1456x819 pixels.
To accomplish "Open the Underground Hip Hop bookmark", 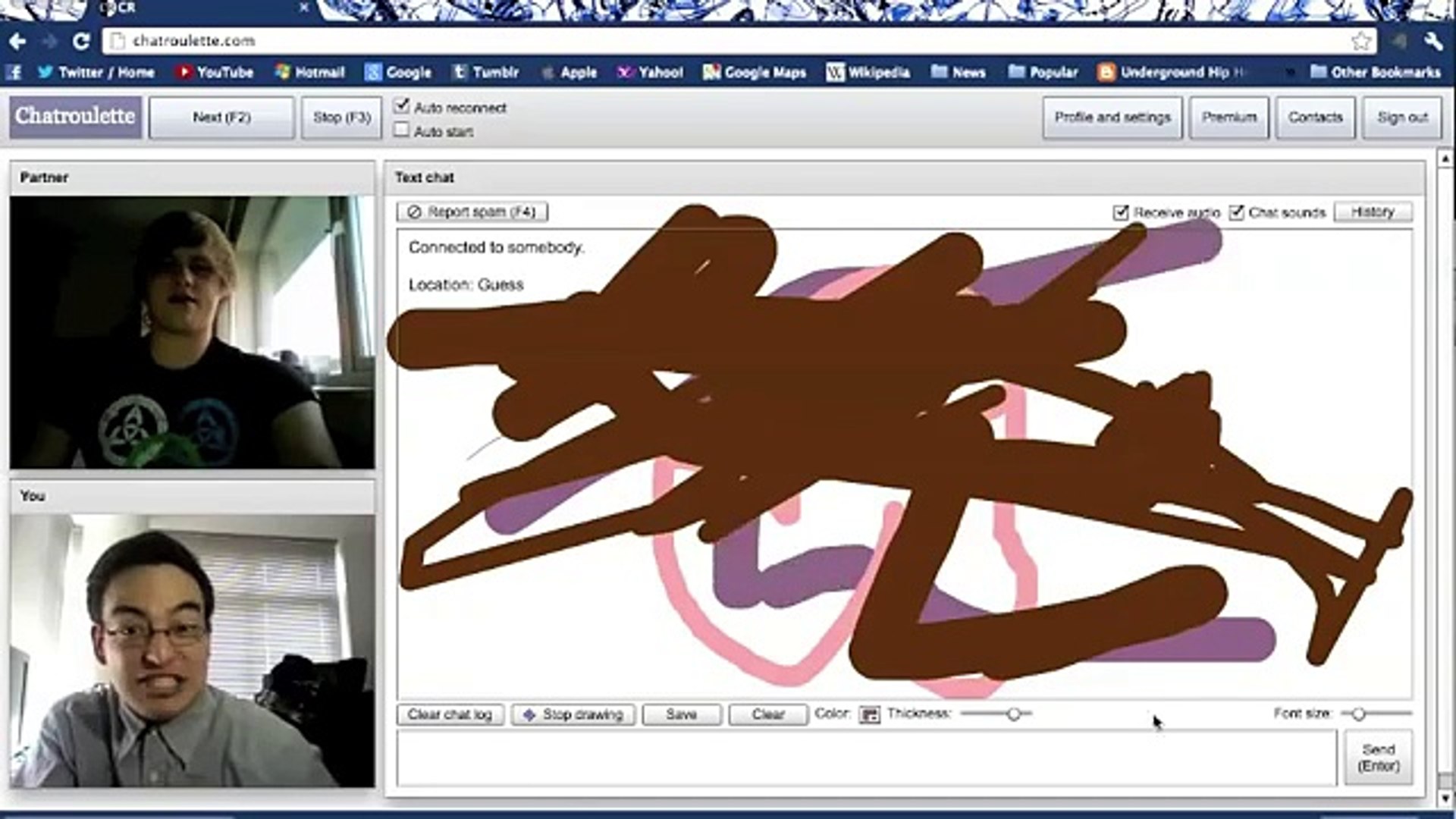I will tap(1172, 72).
